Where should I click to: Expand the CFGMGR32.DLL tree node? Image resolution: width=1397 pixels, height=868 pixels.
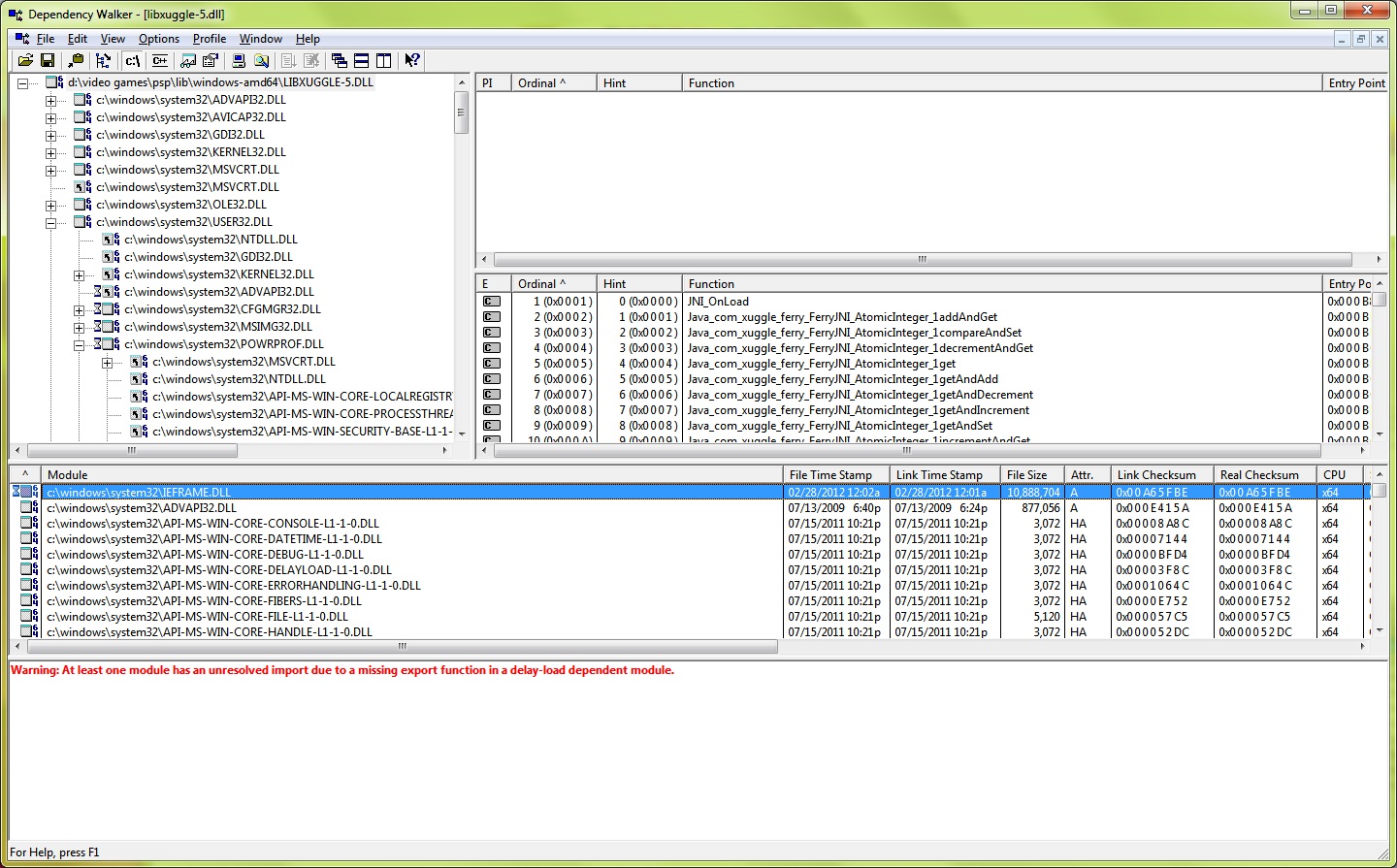(x=79, y=309)
